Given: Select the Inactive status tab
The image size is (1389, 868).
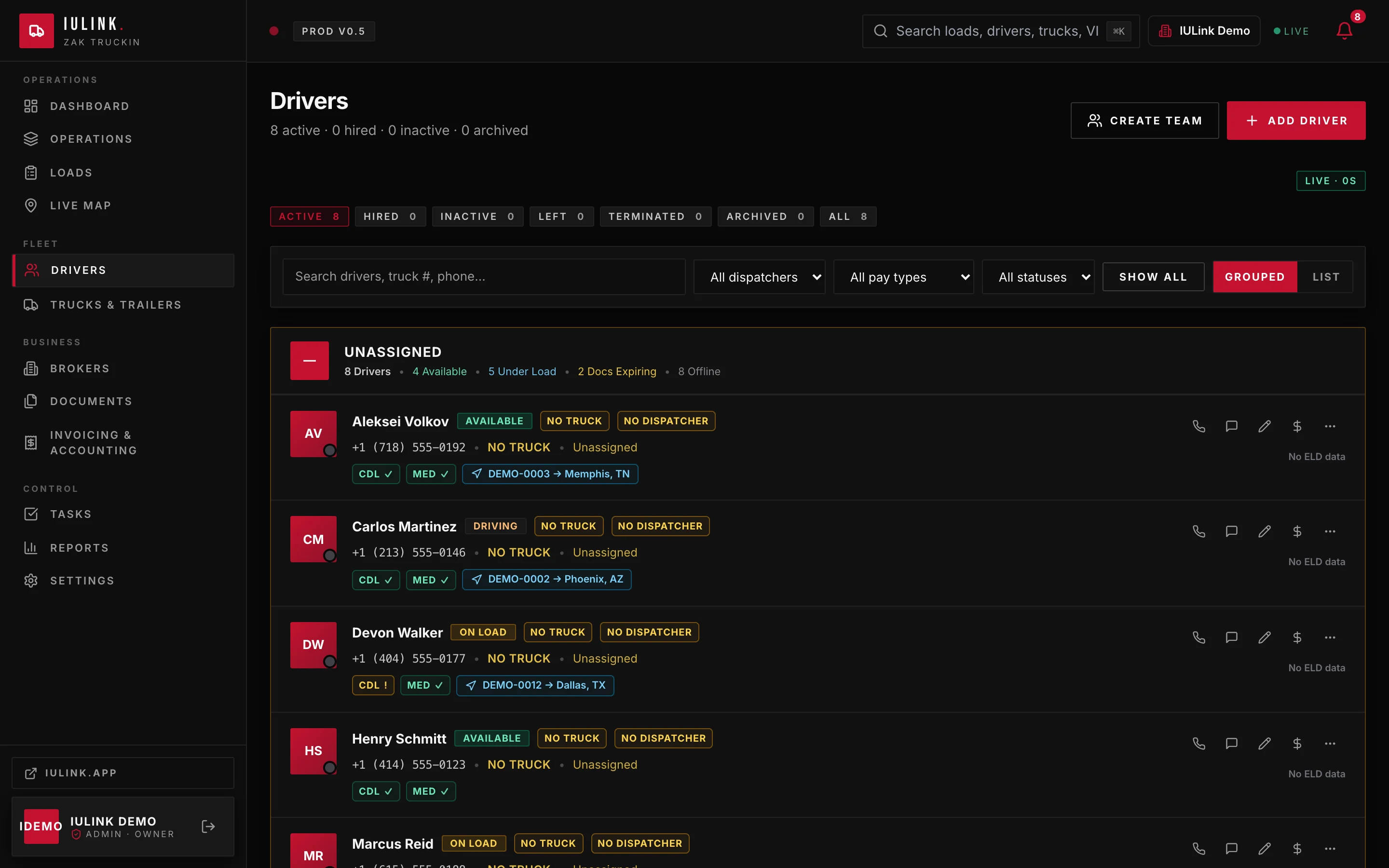Looking at the screenshot, I should [477, 217].
